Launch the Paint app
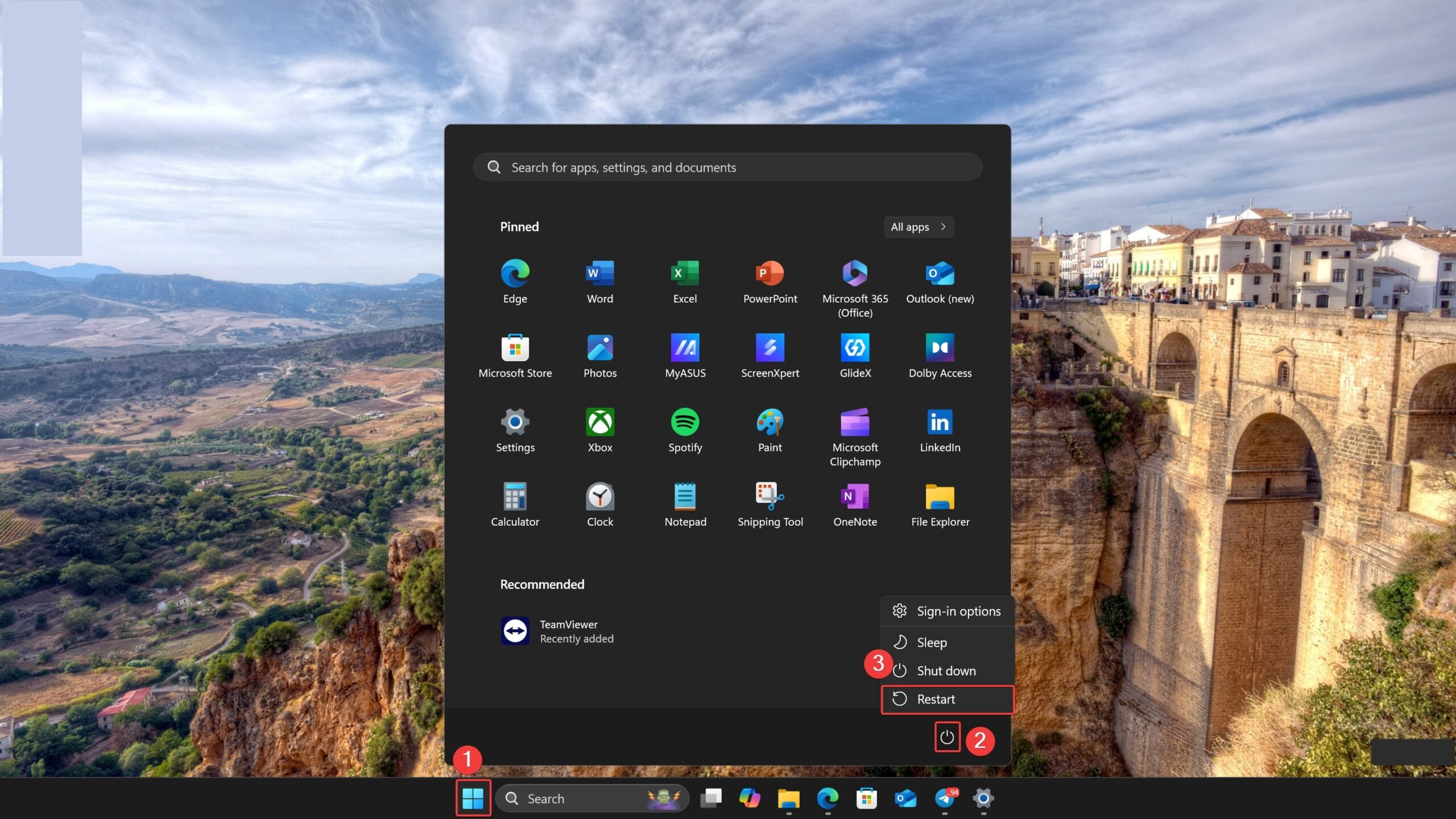 (x=770, y=431)
